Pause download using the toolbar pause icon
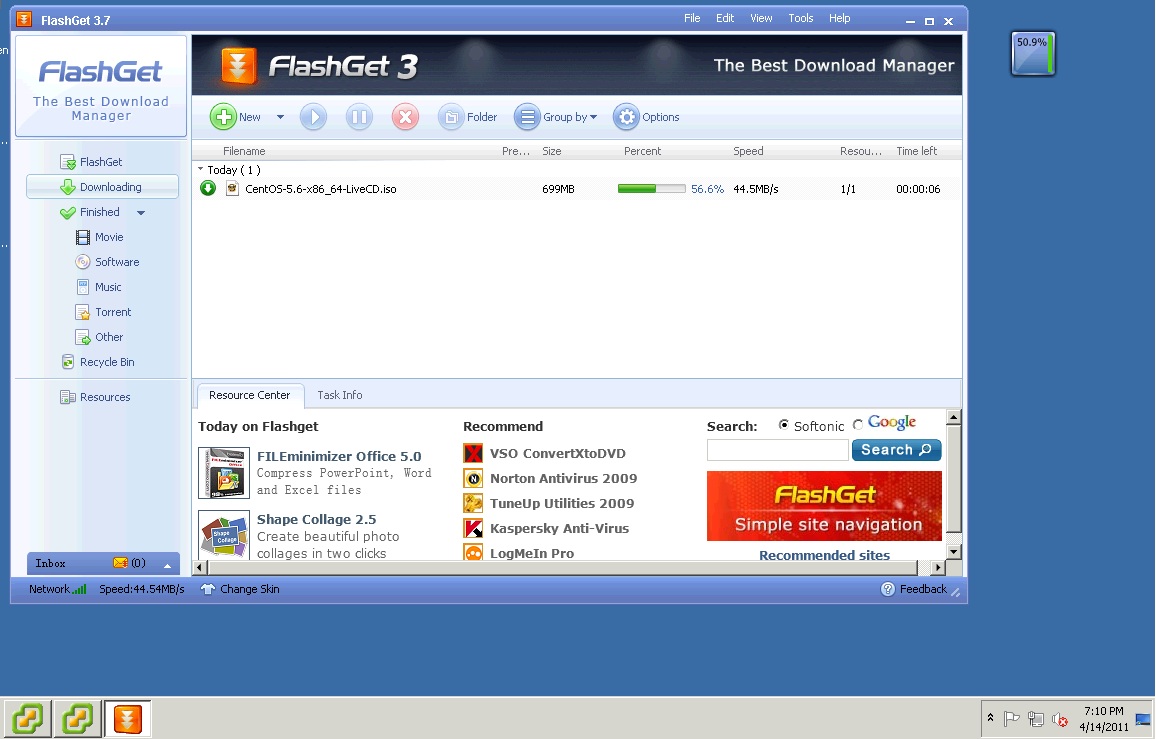Viewport: 1156px width, 739px height. click(x=359, y=117)
